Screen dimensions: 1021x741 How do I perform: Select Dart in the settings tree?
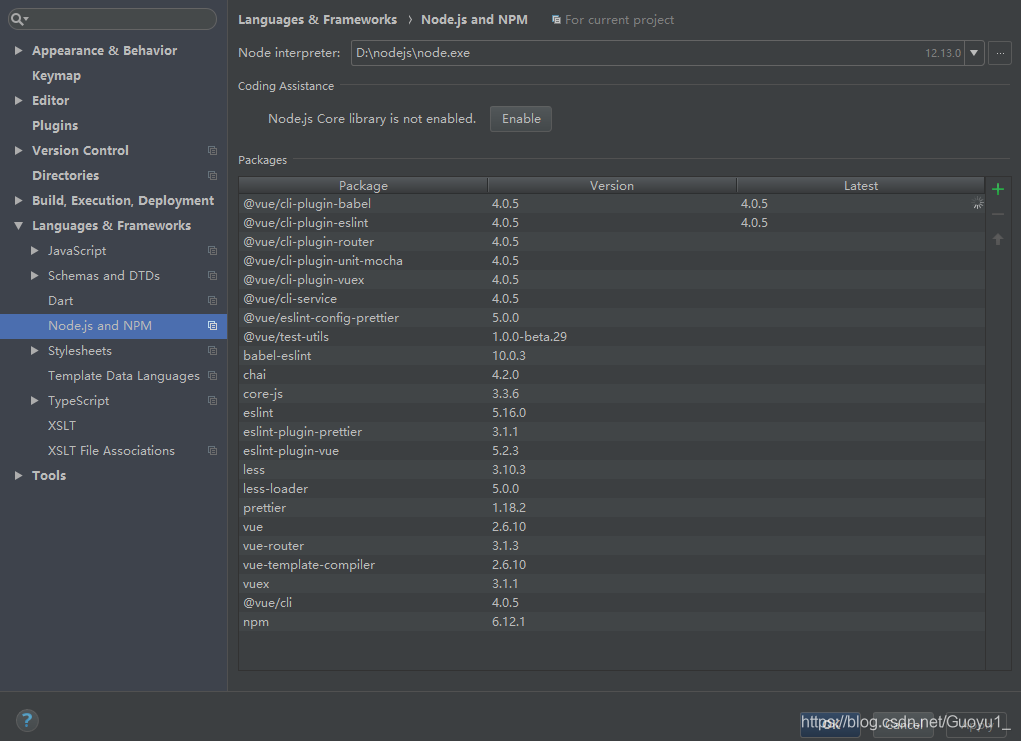(x=60, y=301)
